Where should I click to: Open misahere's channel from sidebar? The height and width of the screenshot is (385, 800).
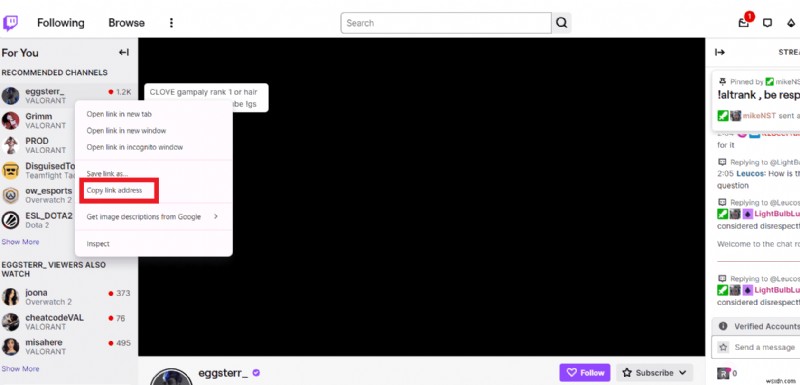coord(68,347)
